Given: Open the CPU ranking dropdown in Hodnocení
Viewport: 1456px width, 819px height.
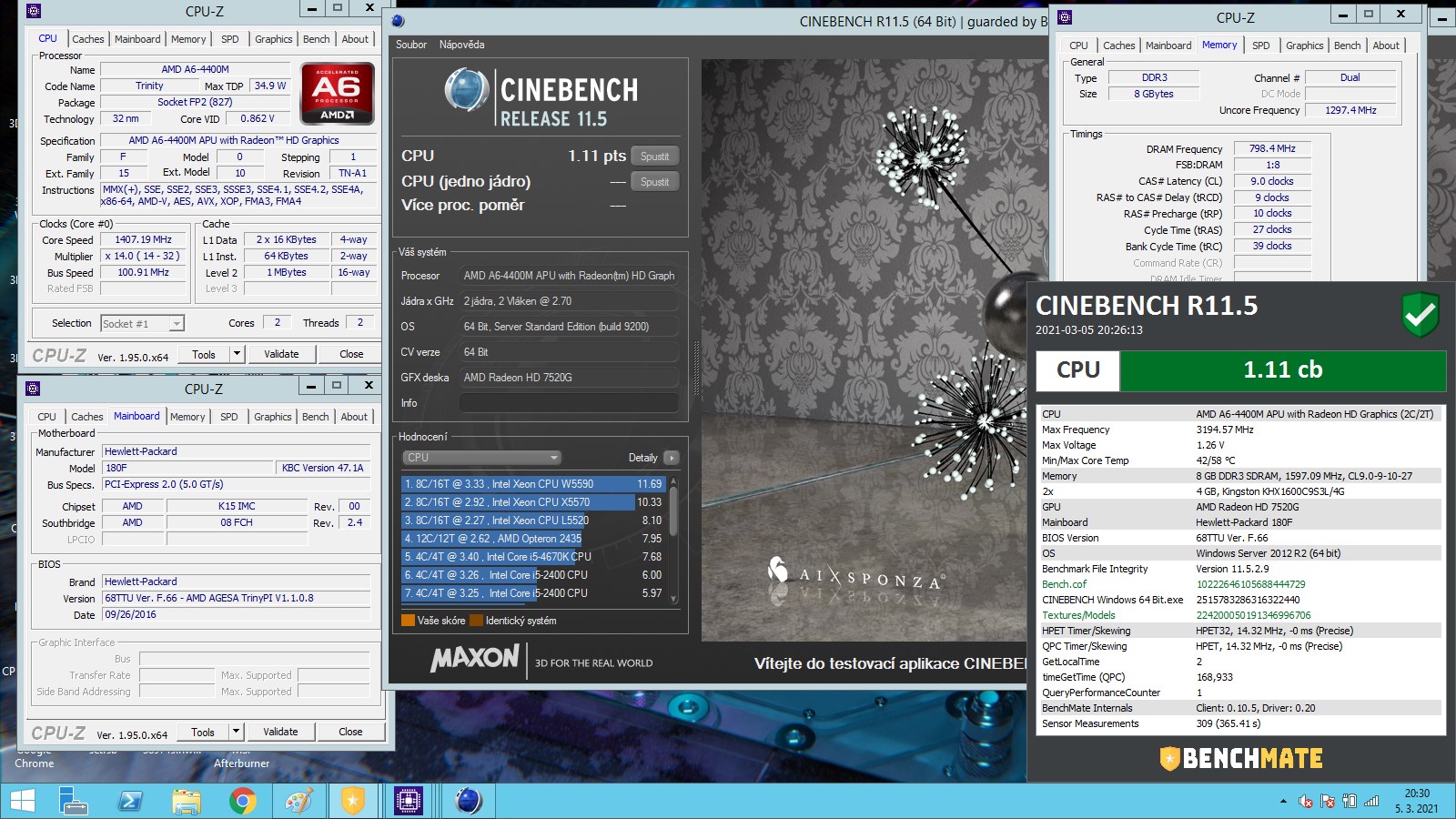Looking at the screenshot, I should click(x=481, y=458).
